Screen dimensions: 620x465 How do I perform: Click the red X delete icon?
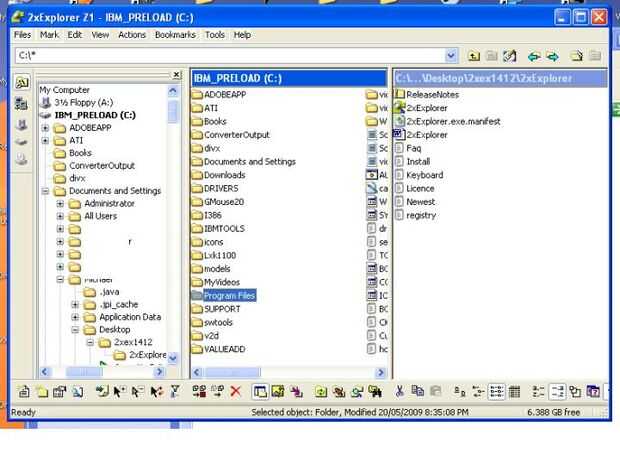236,391
